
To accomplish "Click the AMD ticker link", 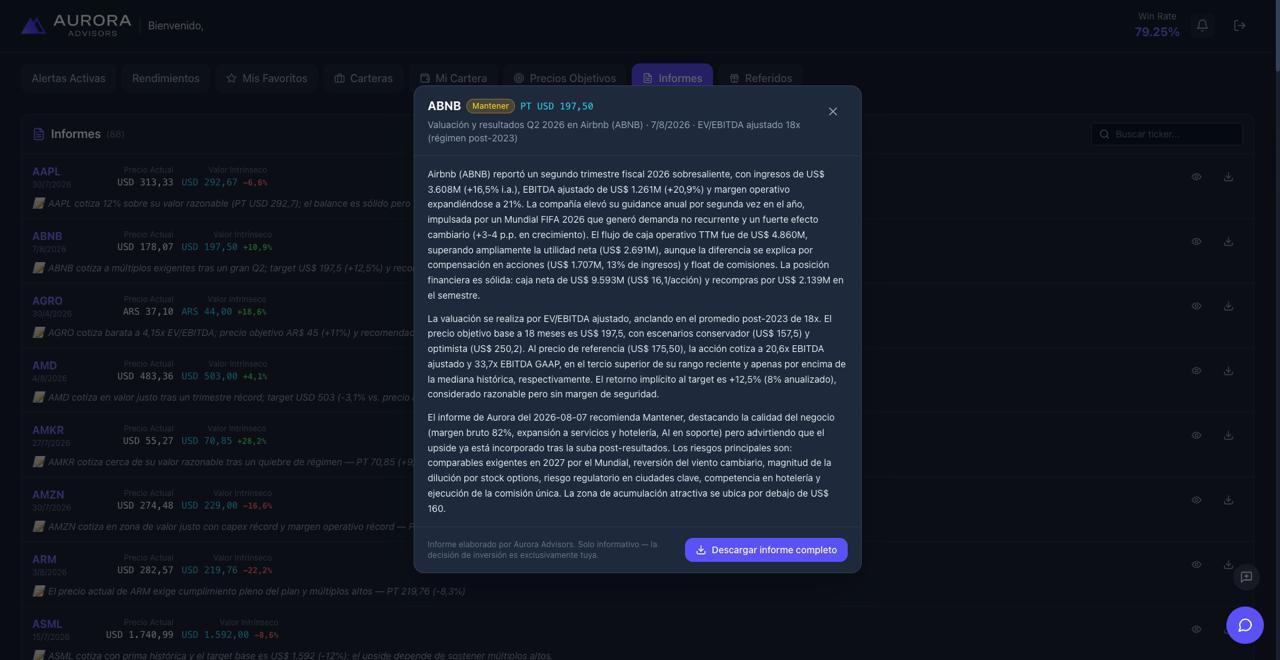I will [44, 366].
